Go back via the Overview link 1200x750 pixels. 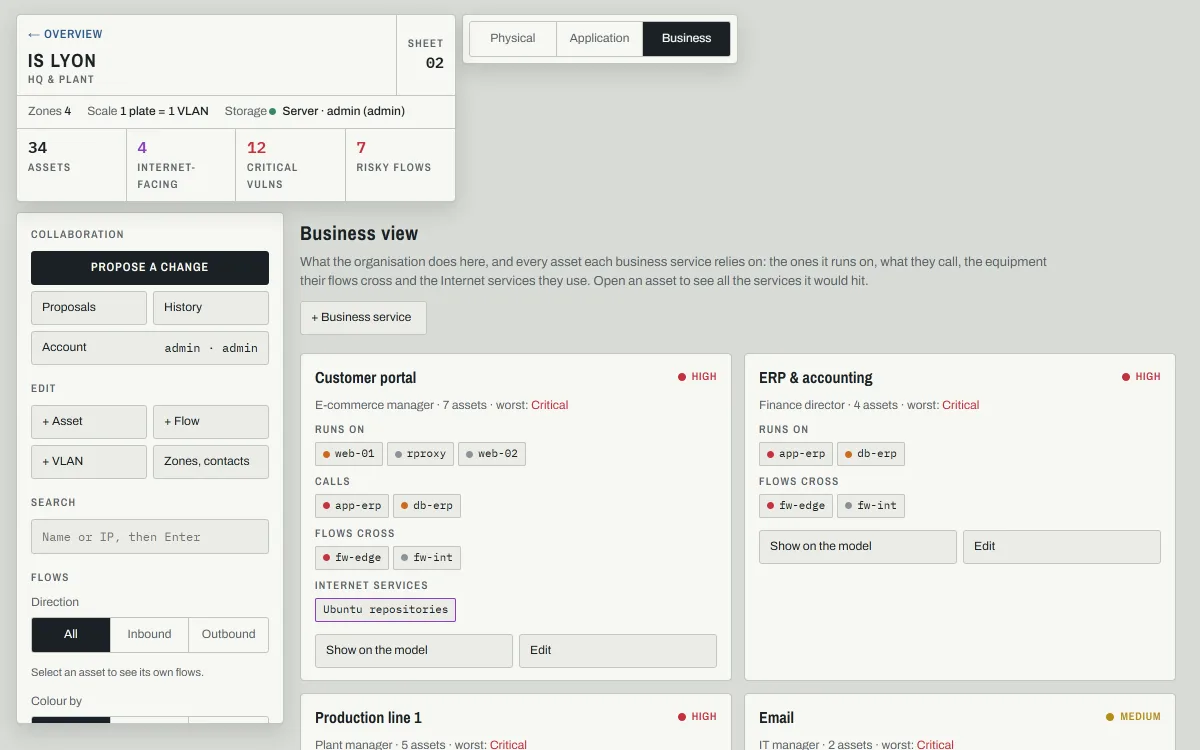tap(65, 34)
